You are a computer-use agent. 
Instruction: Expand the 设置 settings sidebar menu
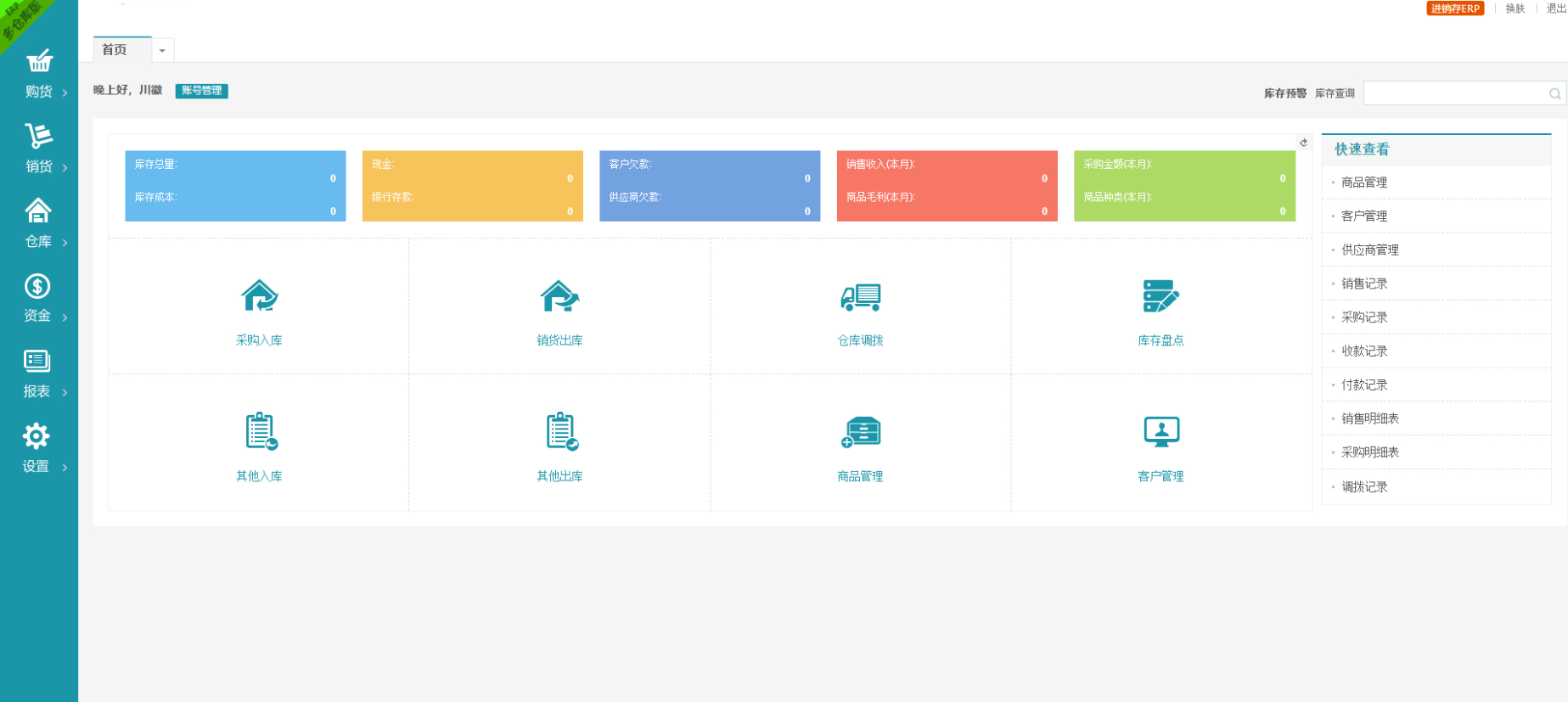tap(39, 448)
